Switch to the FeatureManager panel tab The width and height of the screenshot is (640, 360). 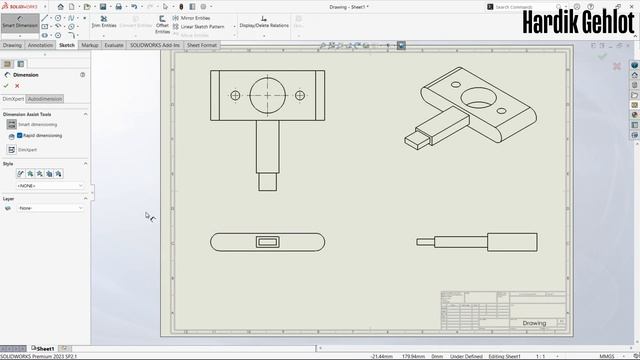pos(7,64)
